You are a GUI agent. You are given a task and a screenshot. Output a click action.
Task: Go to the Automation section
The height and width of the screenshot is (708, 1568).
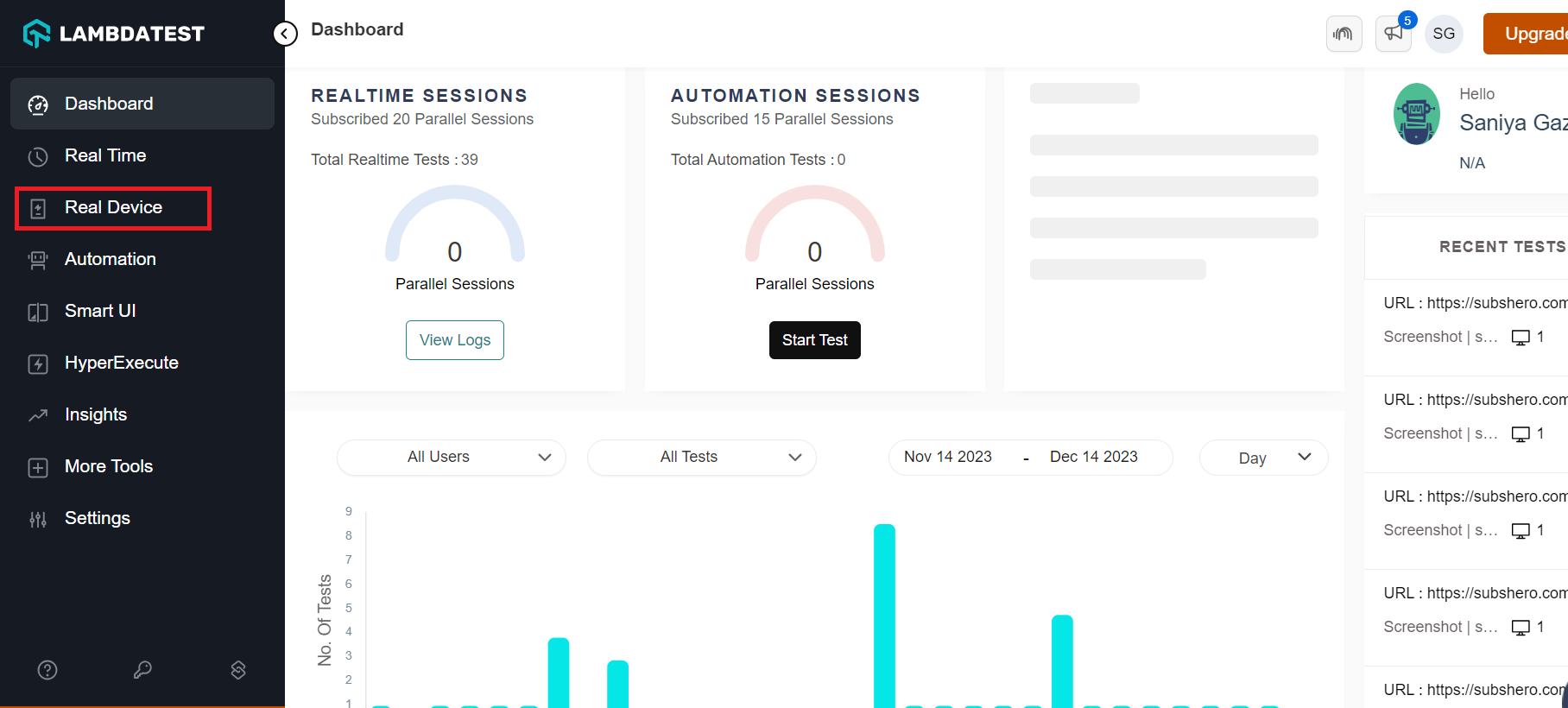(110, 259)
